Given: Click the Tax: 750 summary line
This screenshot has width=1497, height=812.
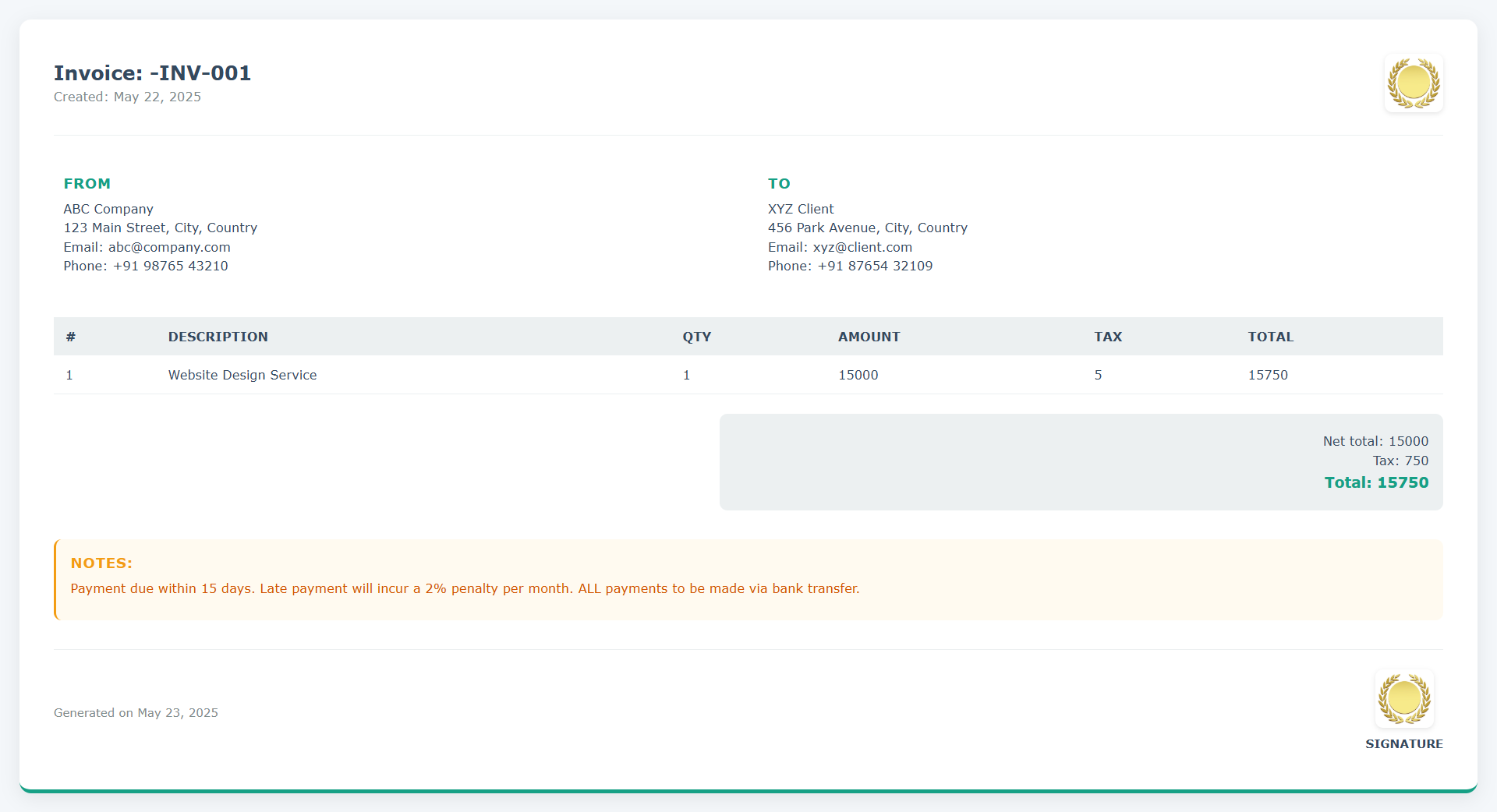Looking at the screenshot, I should tap(1400, 461).
